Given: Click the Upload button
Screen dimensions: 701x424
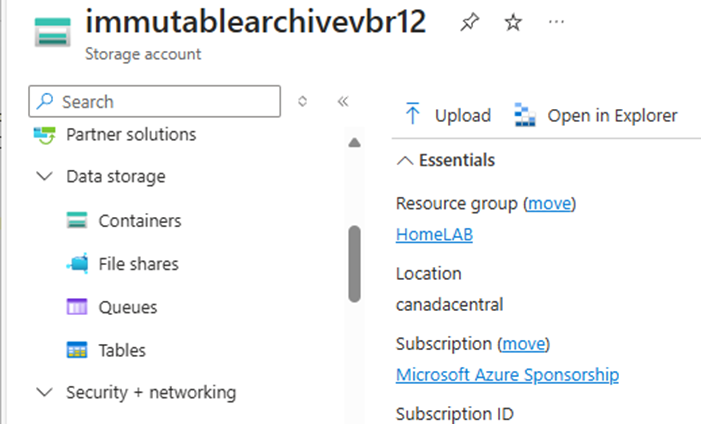Looking at the screenshot, I should pyautogui.click(x=448, y=115).
